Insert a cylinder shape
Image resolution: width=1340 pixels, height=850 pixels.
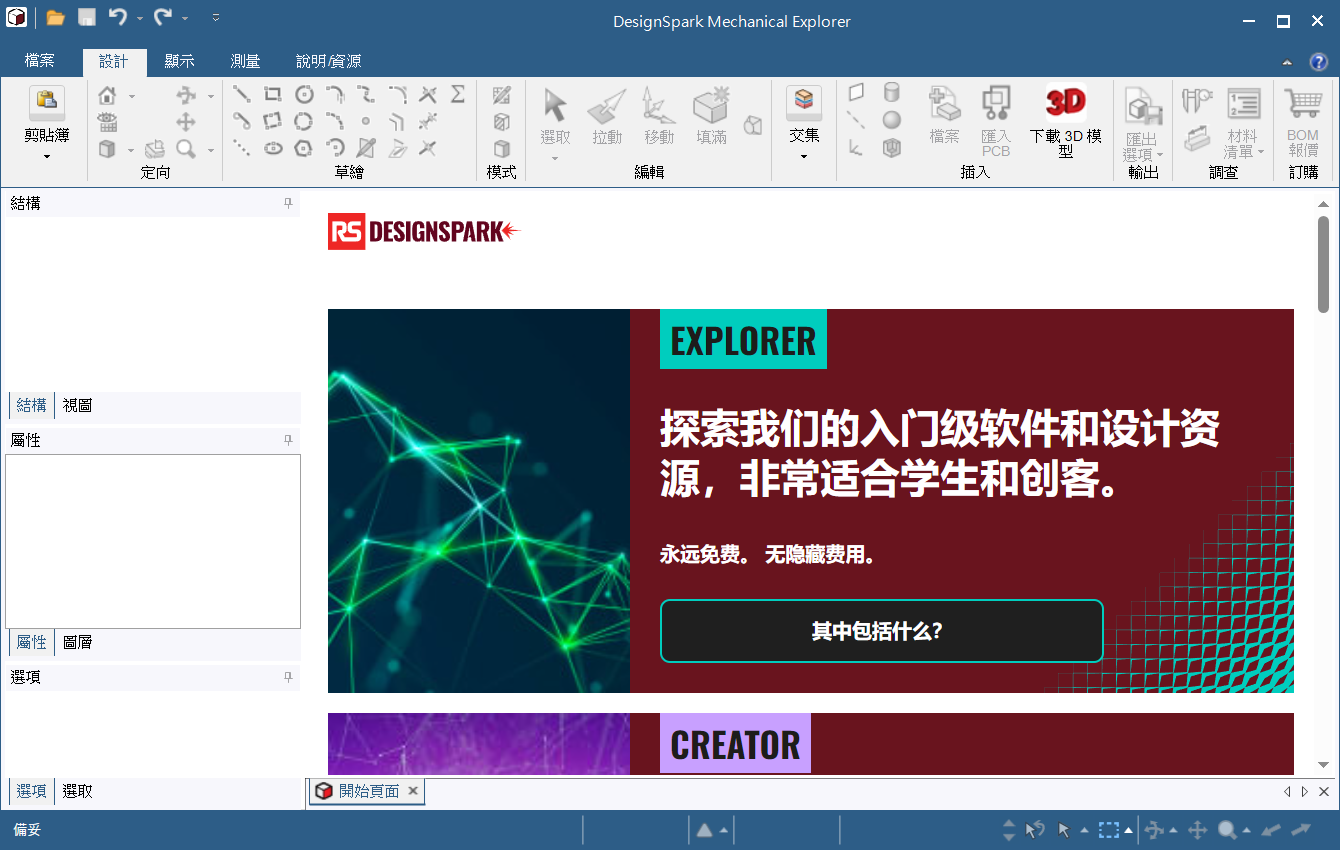click(891, 93)
